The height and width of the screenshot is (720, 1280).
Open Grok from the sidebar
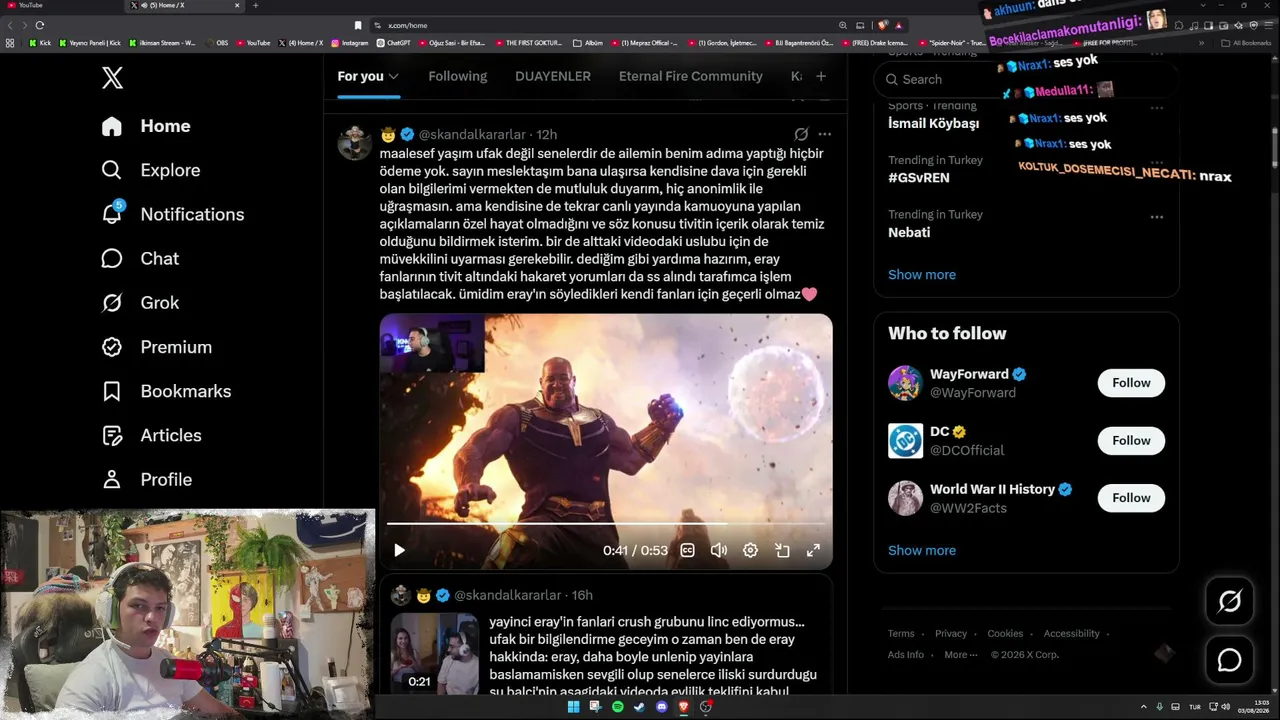pyautogui.click(x=140, y=302)
